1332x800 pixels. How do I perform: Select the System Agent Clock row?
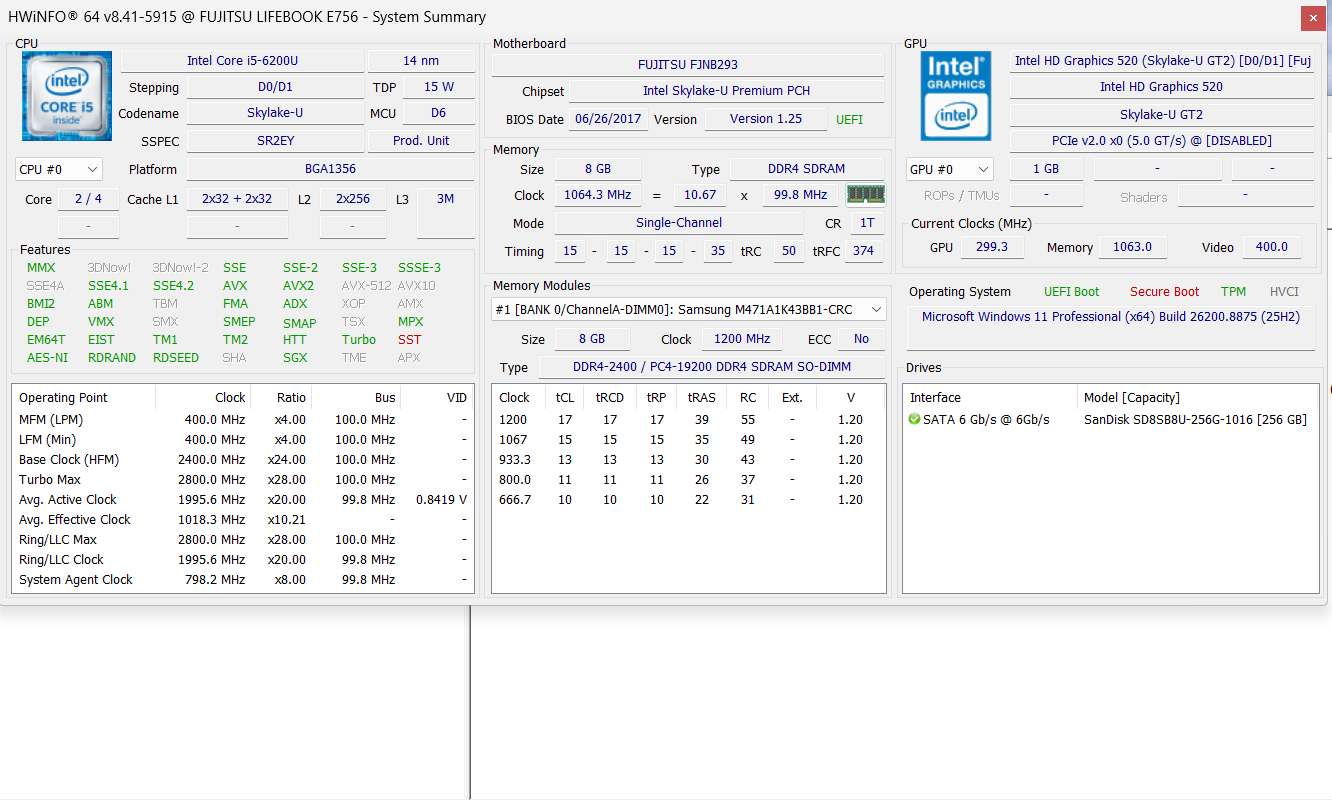242,580
